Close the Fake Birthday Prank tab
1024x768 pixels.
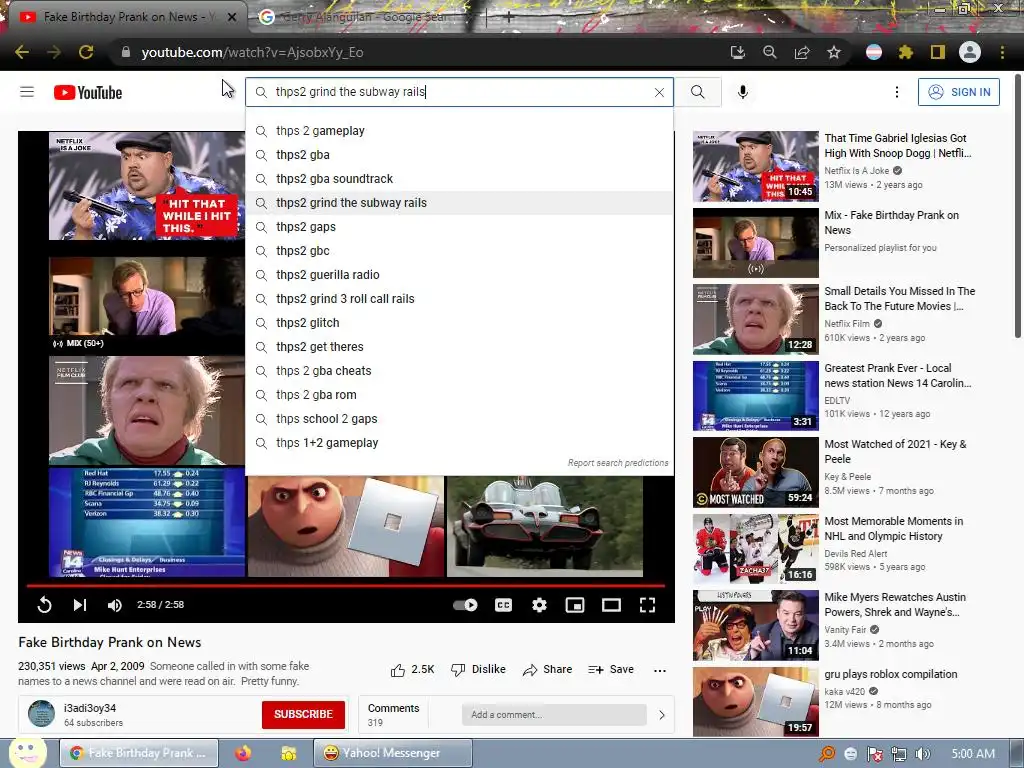pyautogui.click(x=232, y=17)
